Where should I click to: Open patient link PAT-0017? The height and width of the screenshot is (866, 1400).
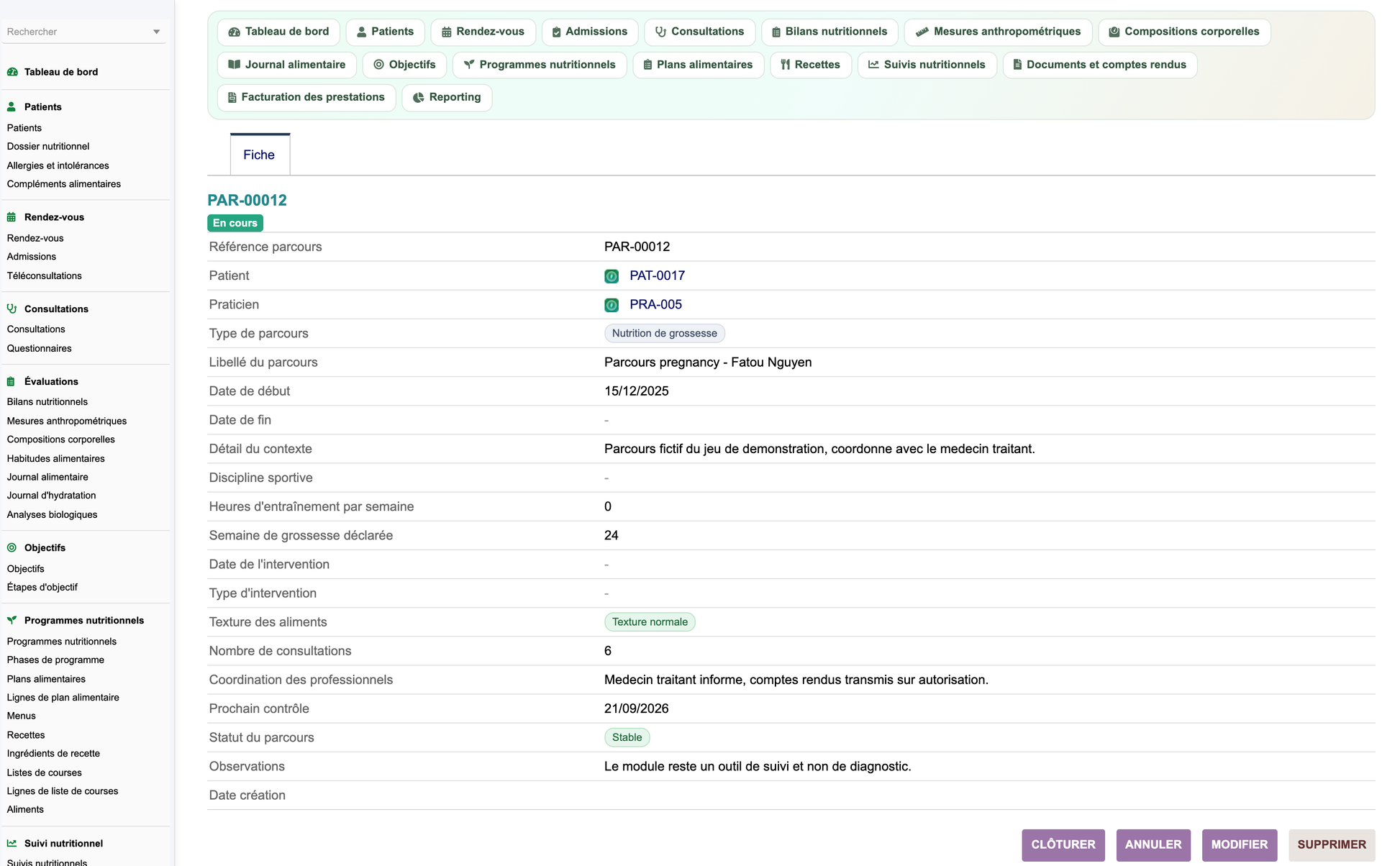click(657, 276)
